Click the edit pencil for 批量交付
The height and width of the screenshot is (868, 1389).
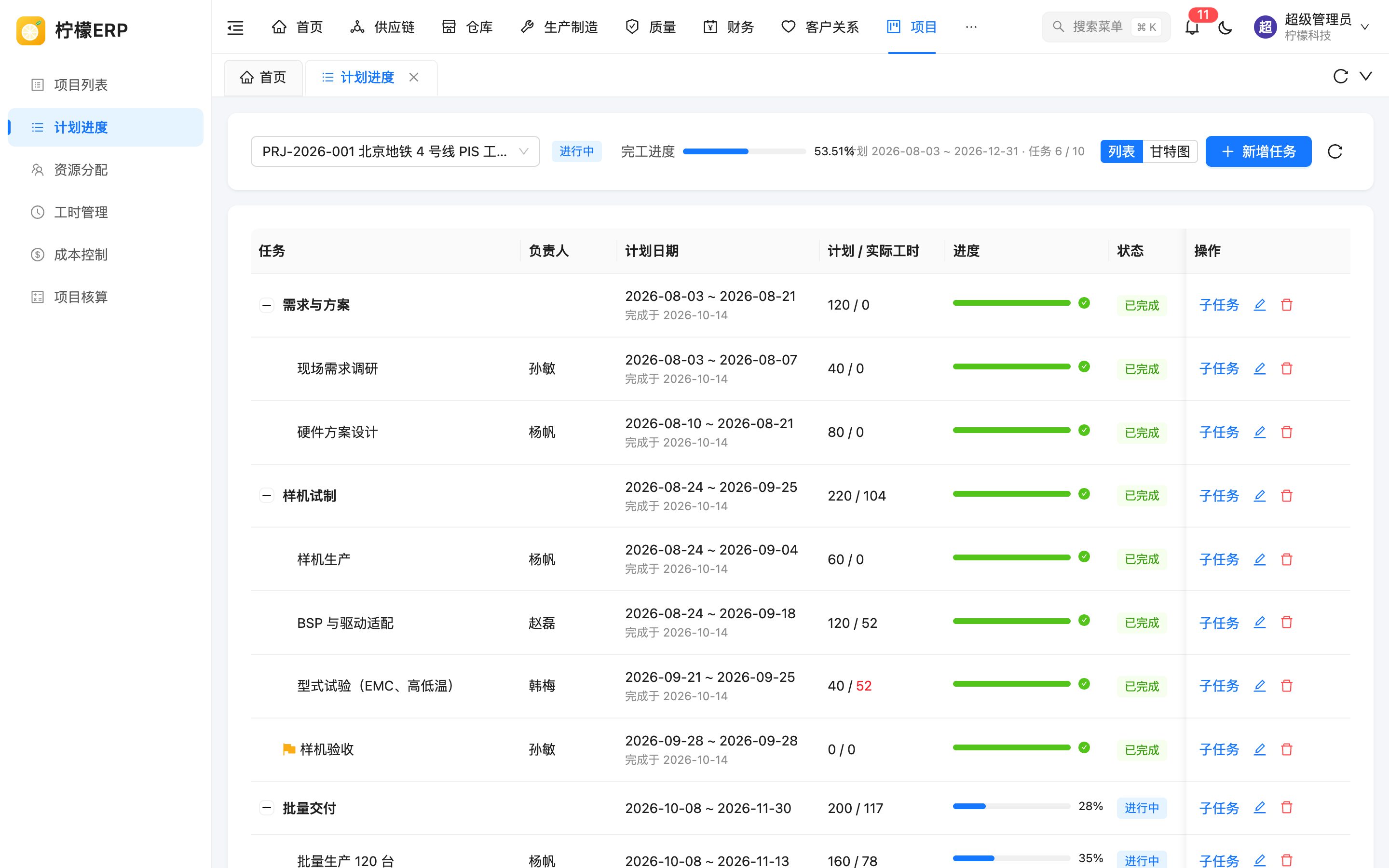pyautogui.click(x=1259, y=808)
